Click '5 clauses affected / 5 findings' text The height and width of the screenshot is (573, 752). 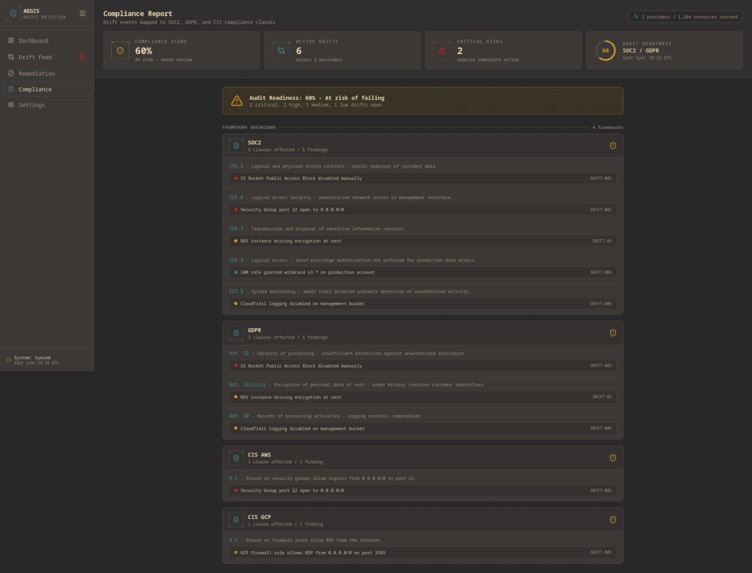tap(288, 150)
